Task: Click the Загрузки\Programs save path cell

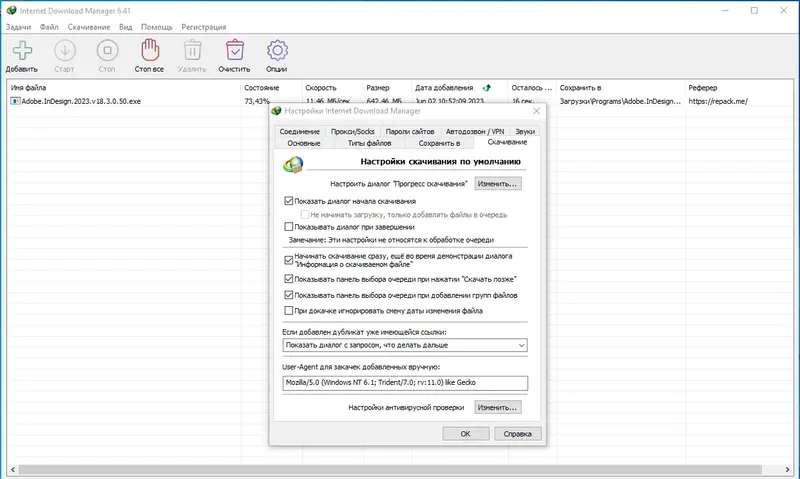Action: (620, 101)
